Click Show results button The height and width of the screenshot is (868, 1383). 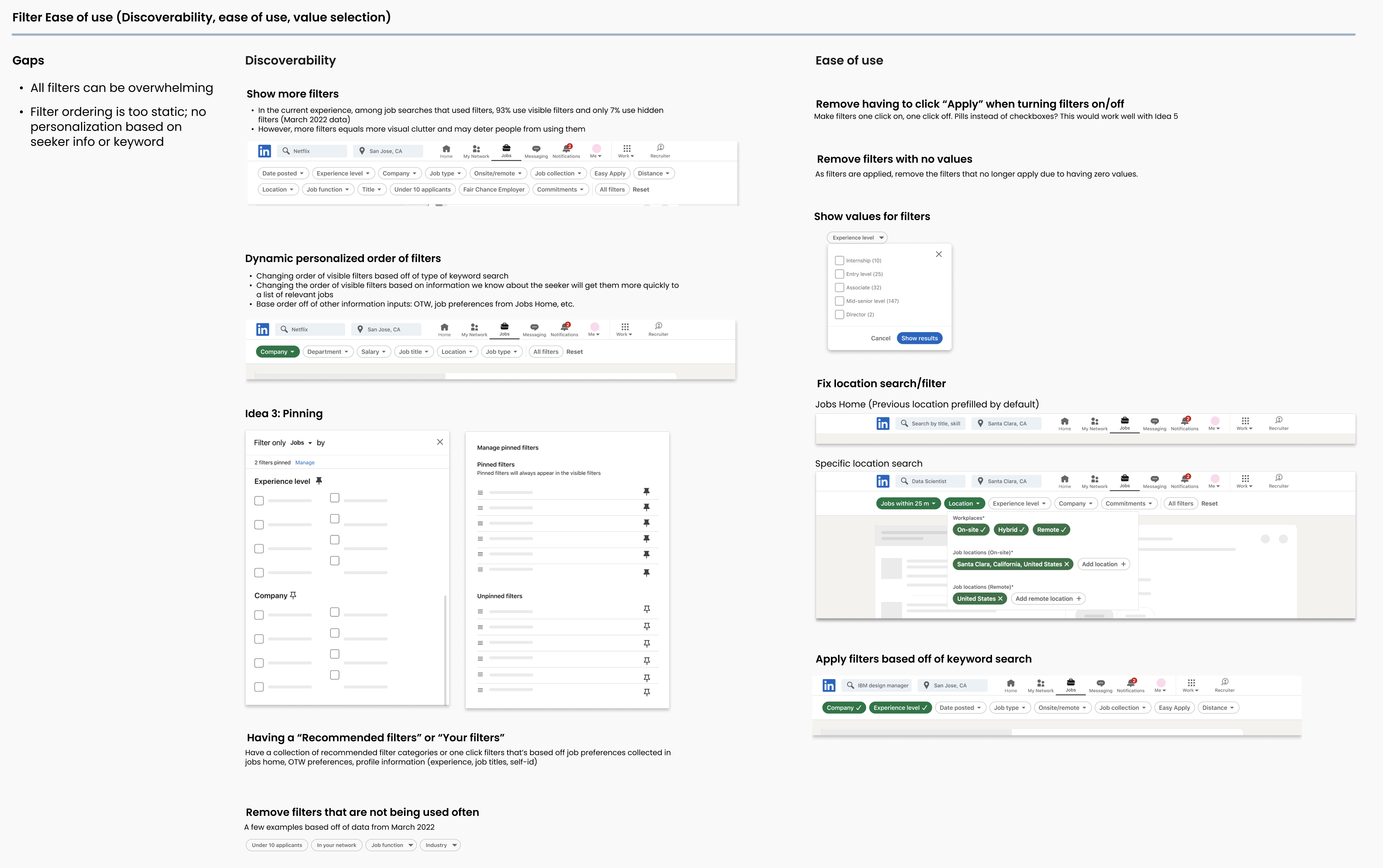[919, 338]
